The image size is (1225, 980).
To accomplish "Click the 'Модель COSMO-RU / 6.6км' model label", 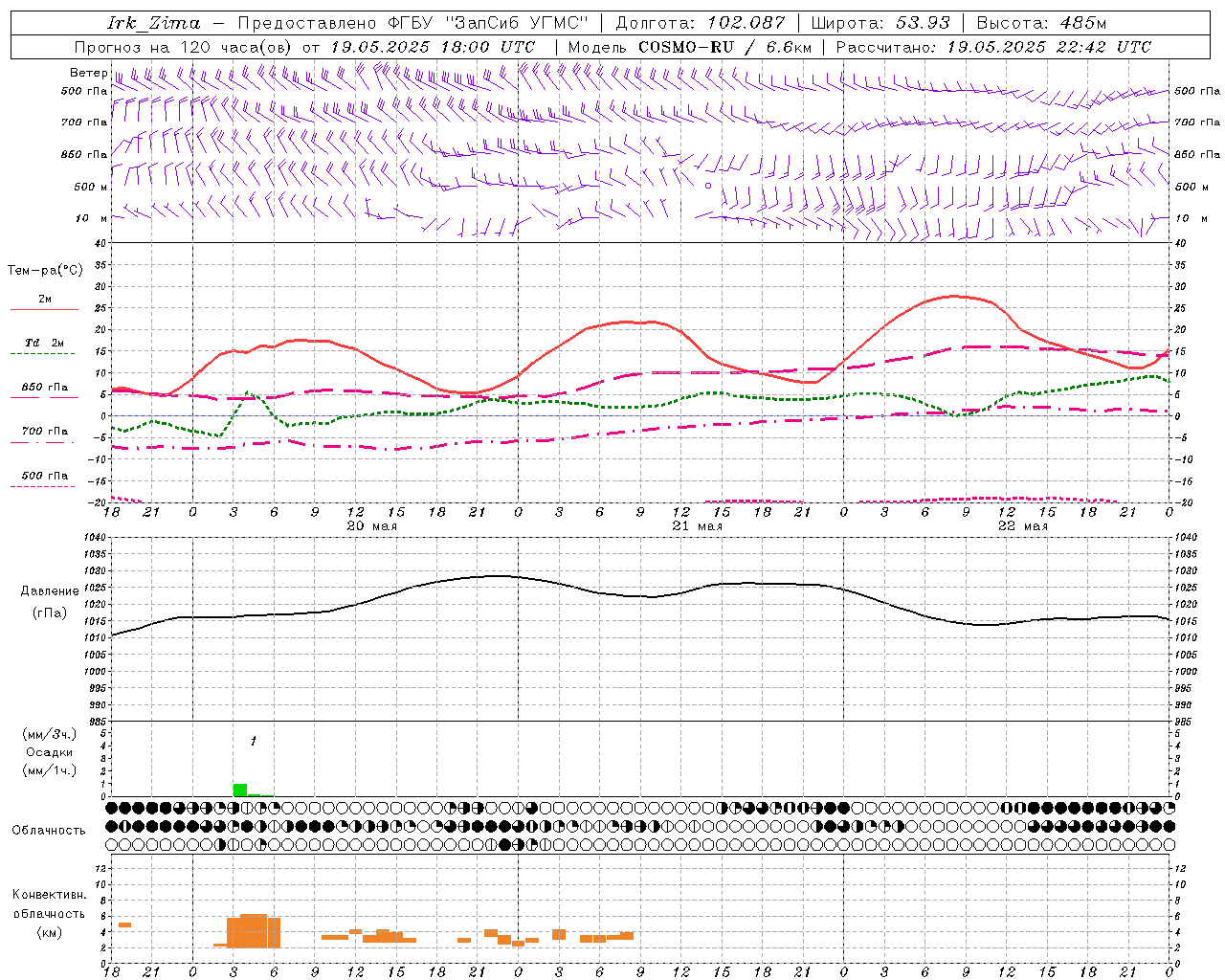I will point(690,47).
